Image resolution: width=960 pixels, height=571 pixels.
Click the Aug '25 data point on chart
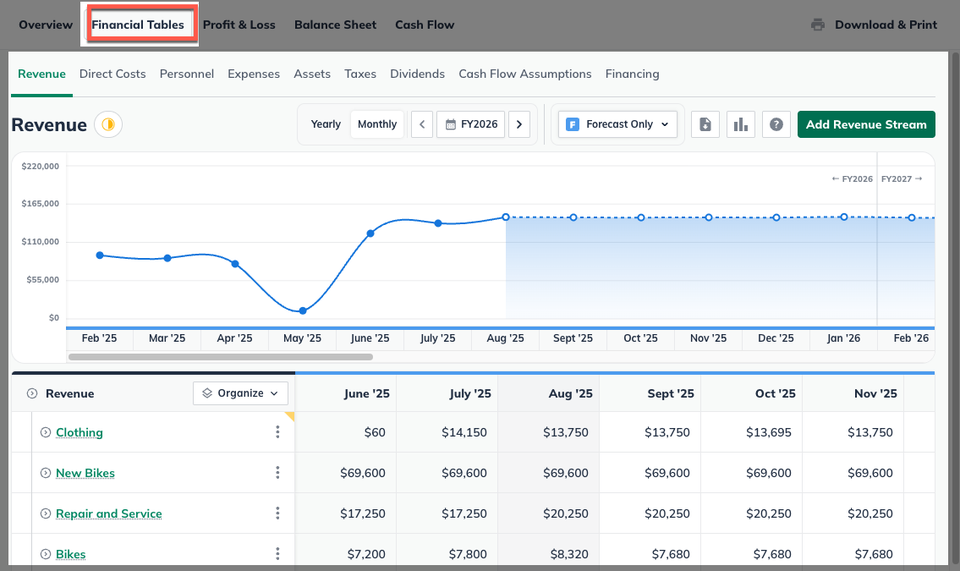point(506,217)
